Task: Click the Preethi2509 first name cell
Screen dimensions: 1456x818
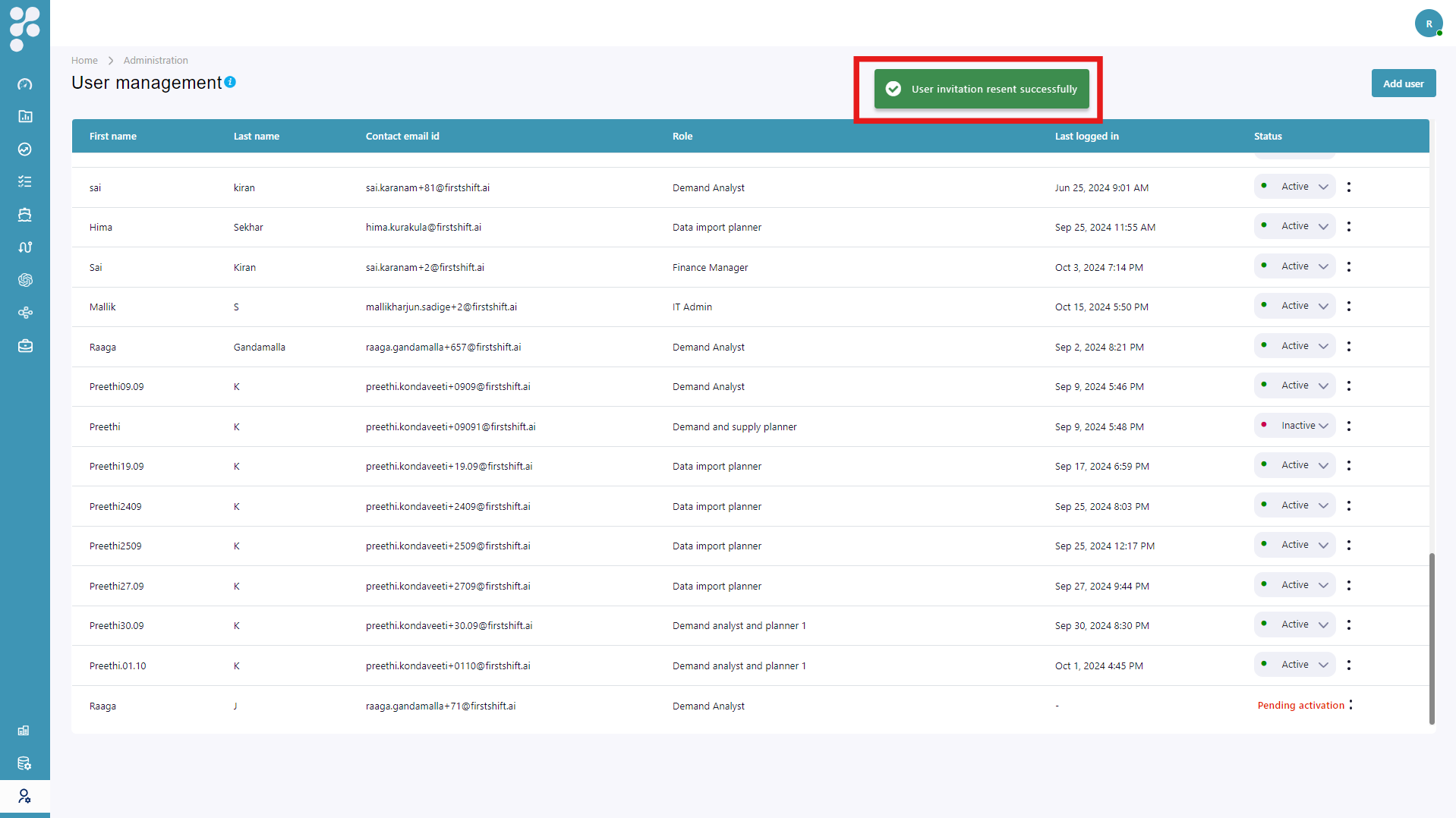Action: [x=115, y=546]
